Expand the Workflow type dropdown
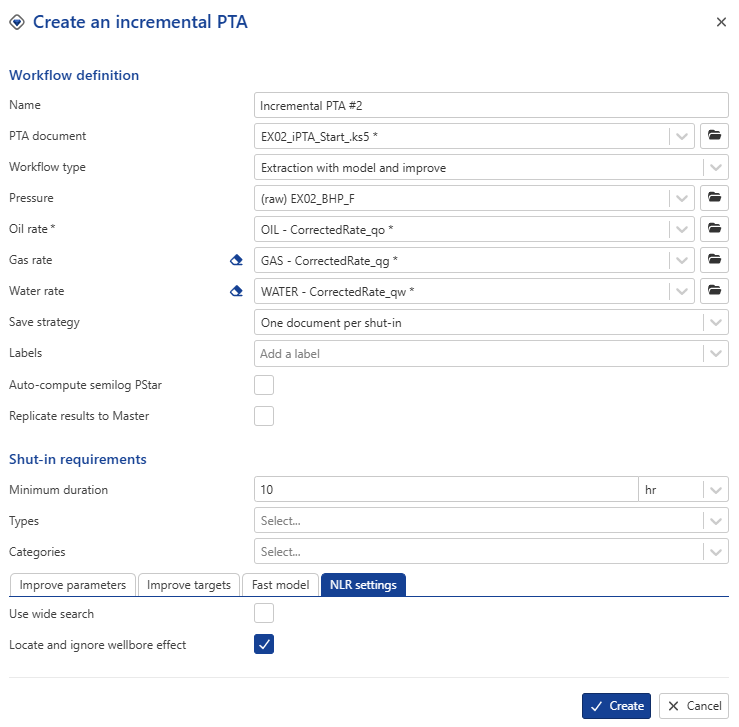The image size is (739, 727). (x=715, y=167)
